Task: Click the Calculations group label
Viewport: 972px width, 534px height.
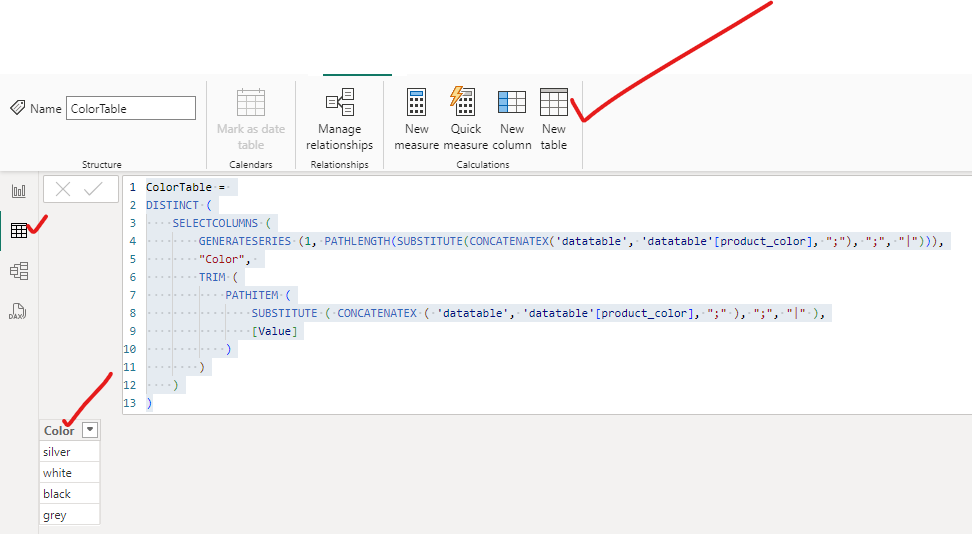Action: coord(483,164)
